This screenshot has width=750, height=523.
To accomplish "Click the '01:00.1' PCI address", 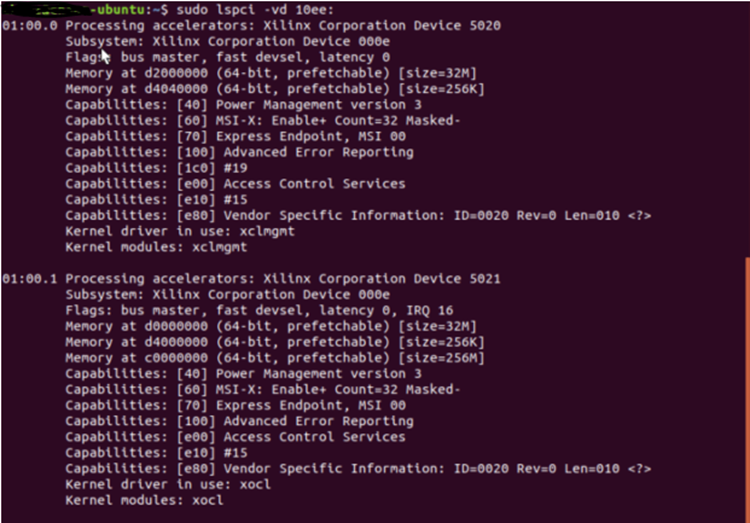I will pos(30,278).
